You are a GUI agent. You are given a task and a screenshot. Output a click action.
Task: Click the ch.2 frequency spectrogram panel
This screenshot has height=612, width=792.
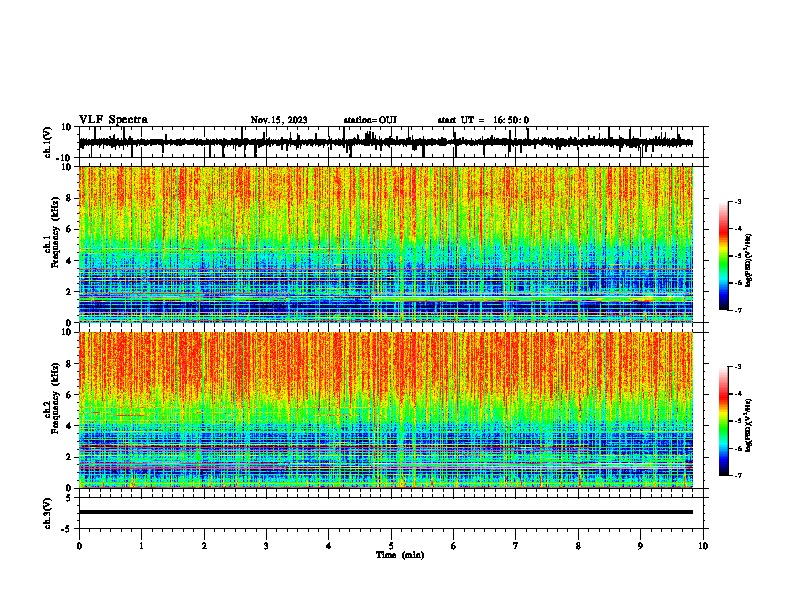391,410
